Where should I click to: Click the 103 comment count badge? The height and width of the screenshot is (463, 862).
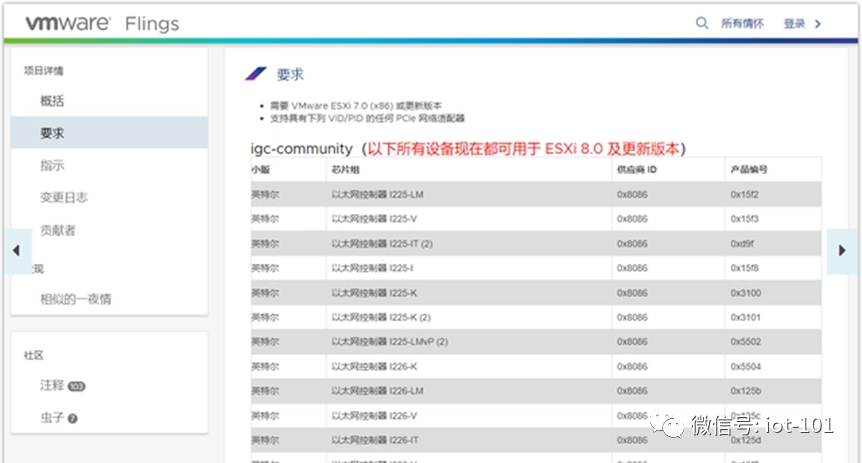76,387
